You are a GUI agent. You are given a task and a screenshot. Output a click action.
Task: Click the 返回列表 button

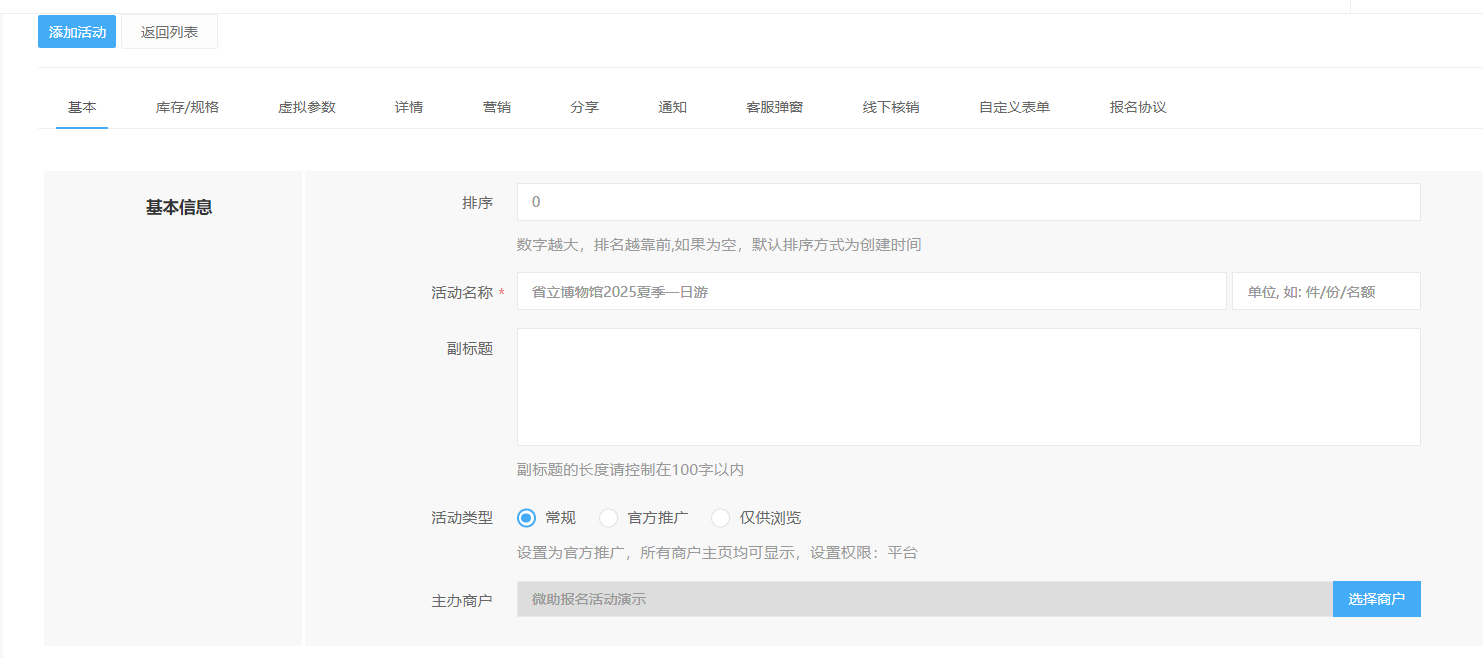coord(168,31)
